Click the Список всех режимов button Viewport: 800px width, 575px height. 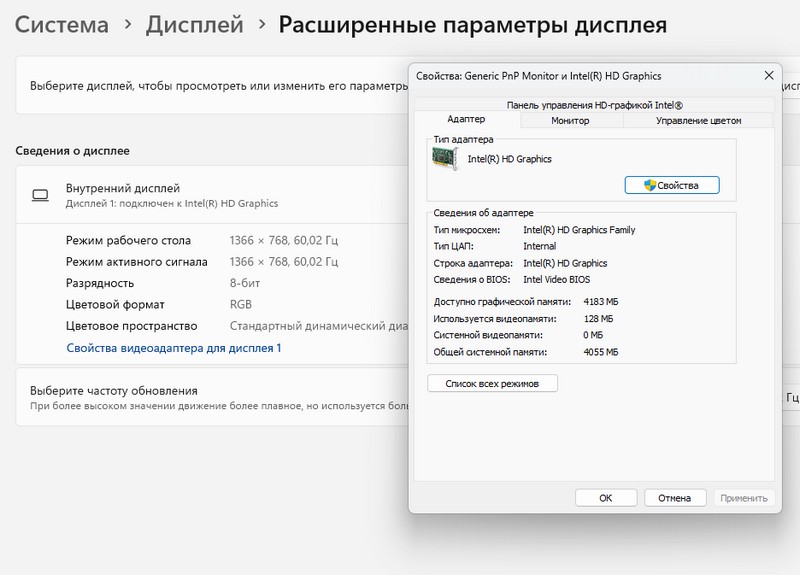click(492, 384)
